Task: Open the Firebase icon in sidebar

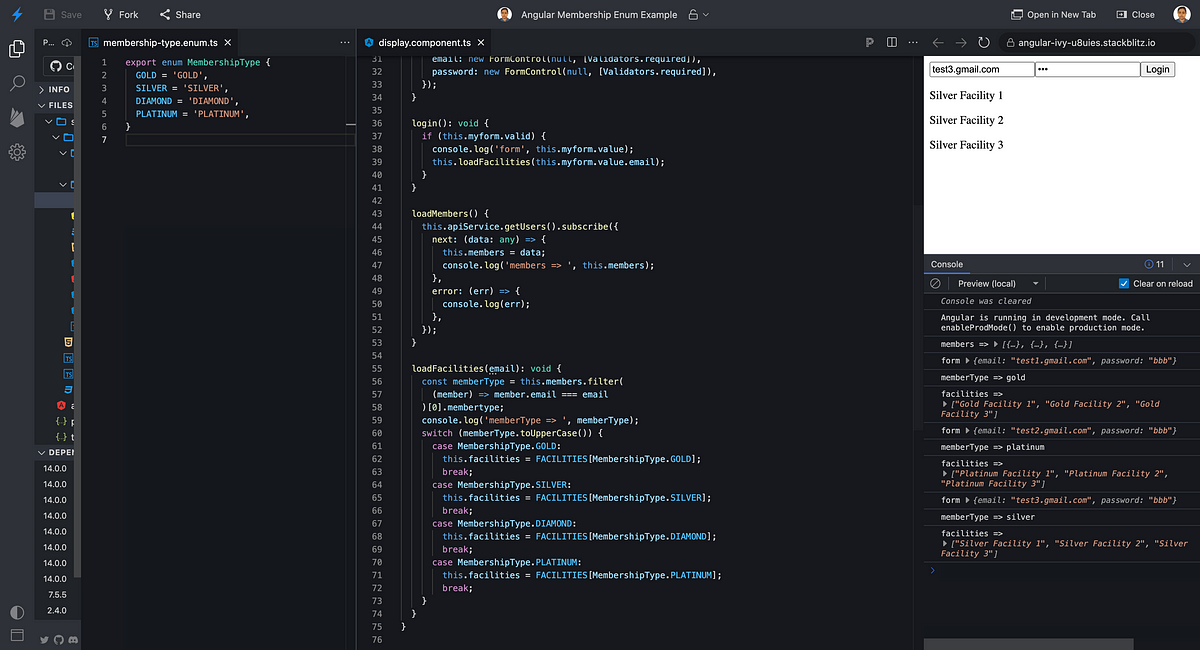Action: coord(17,117)
